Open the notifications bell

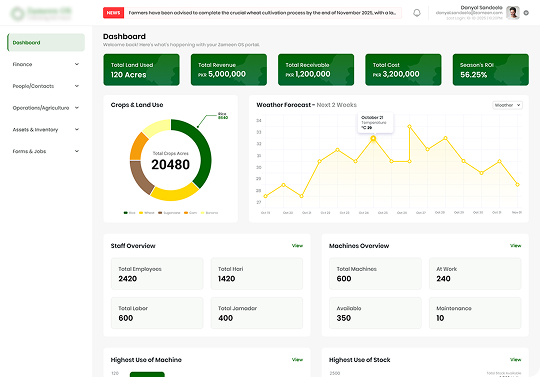pyautogui.click(x=417, y=13)
